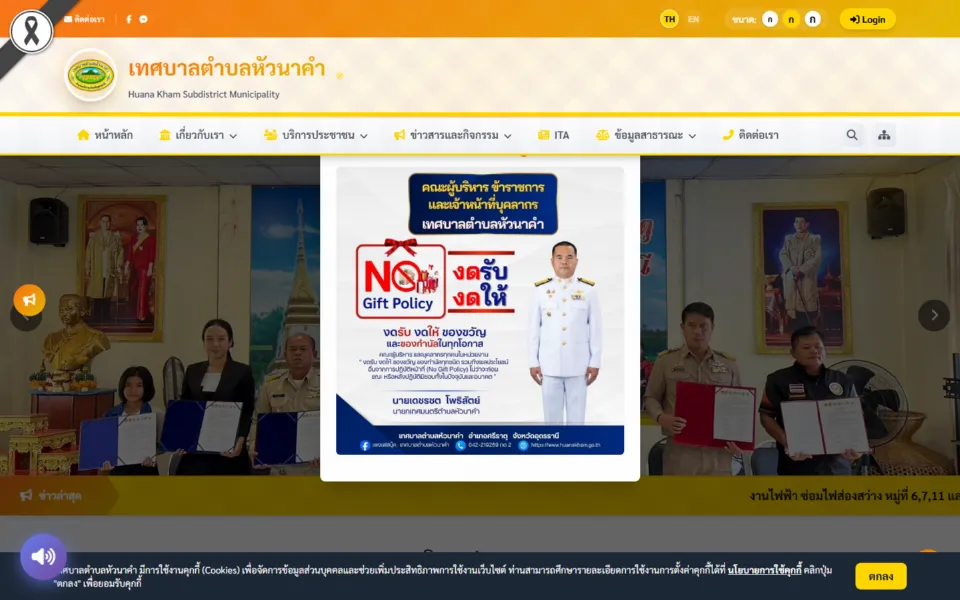Expand the ข่าวสารและกิจกรรม dropdown menu

(x=452, y=135)
